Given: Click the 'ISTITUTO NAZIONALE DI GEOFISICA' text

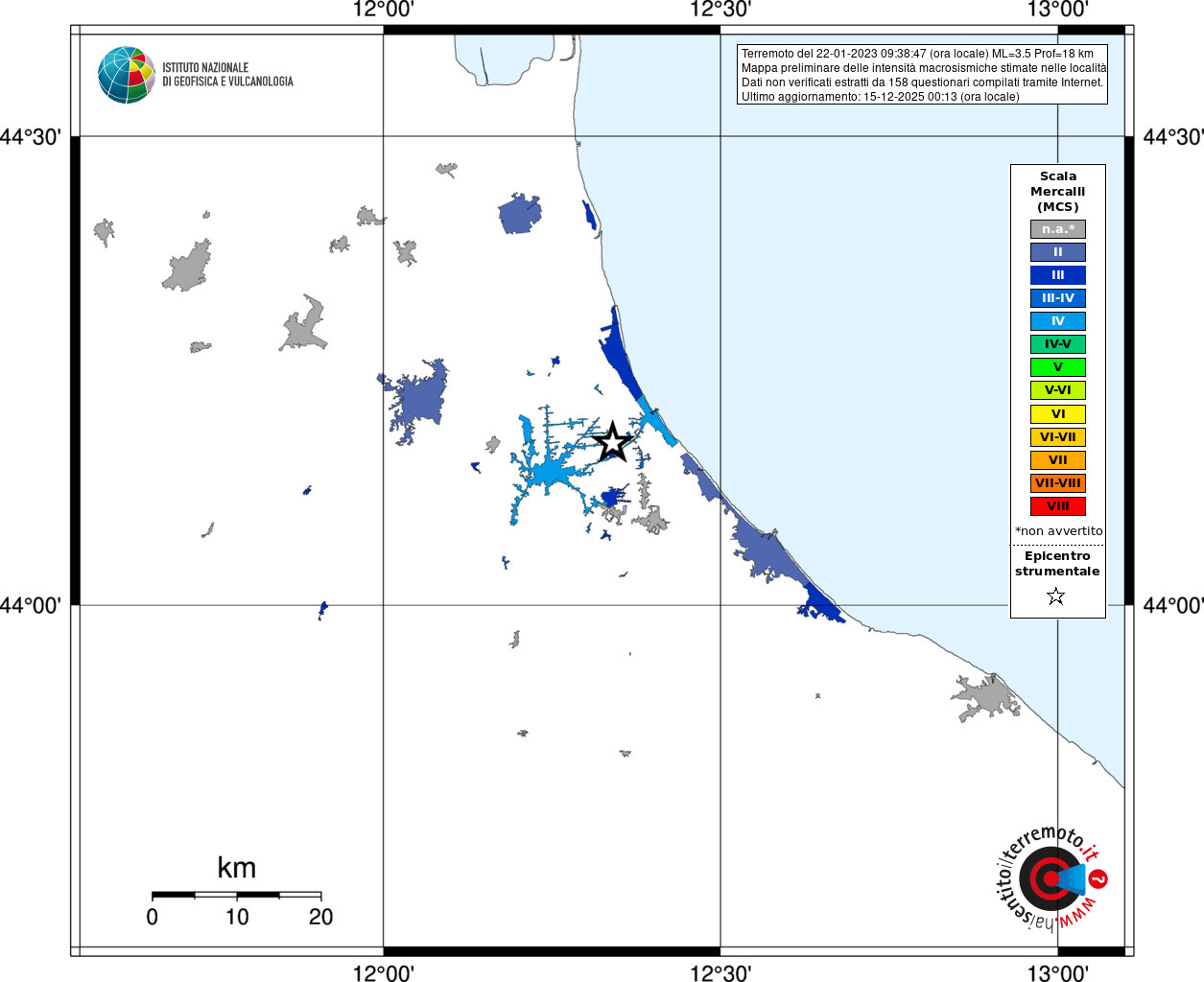Looking at the screenshot, I should point(227,75).
